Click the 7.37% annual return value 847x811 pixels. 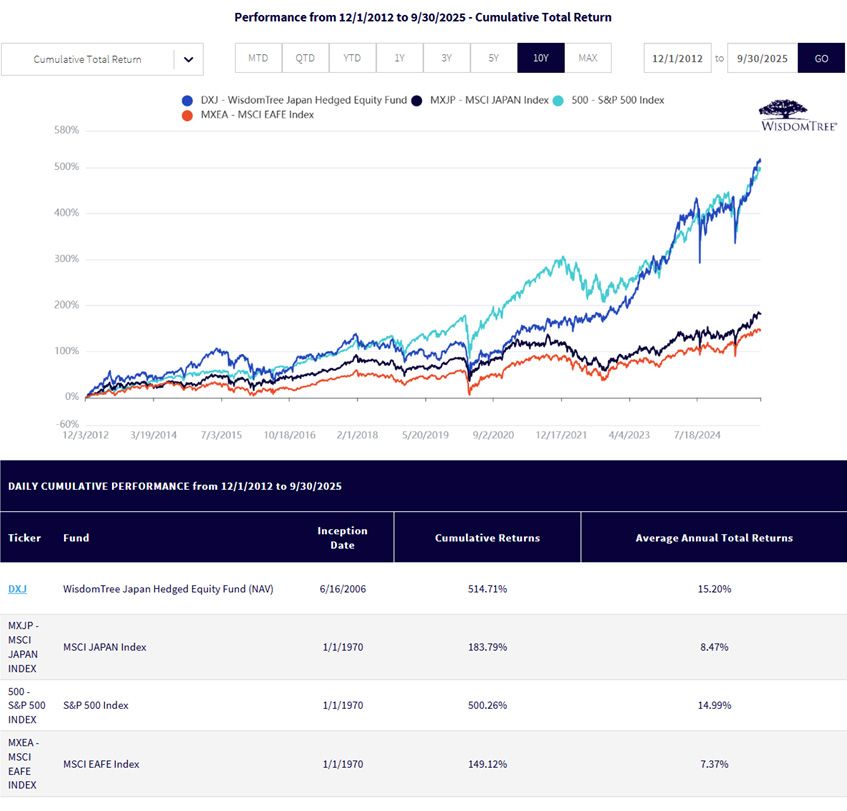pyautogui.click(x=714, y=764)
